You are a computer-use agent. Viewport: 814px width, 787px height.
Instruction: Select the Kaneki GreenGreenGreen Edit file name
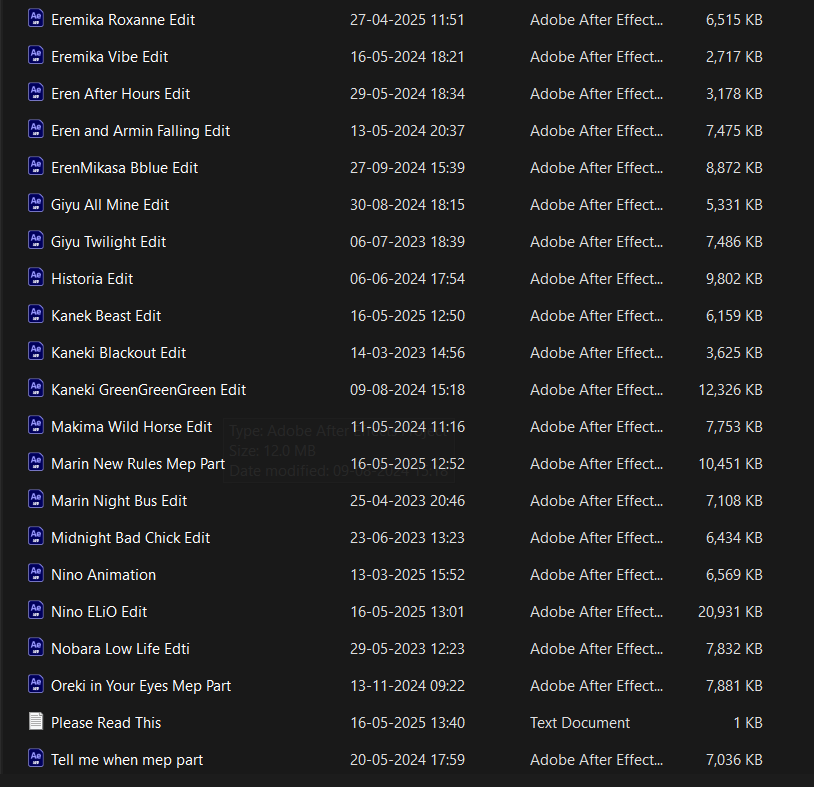pyautogui.click(x=148, y=390)
